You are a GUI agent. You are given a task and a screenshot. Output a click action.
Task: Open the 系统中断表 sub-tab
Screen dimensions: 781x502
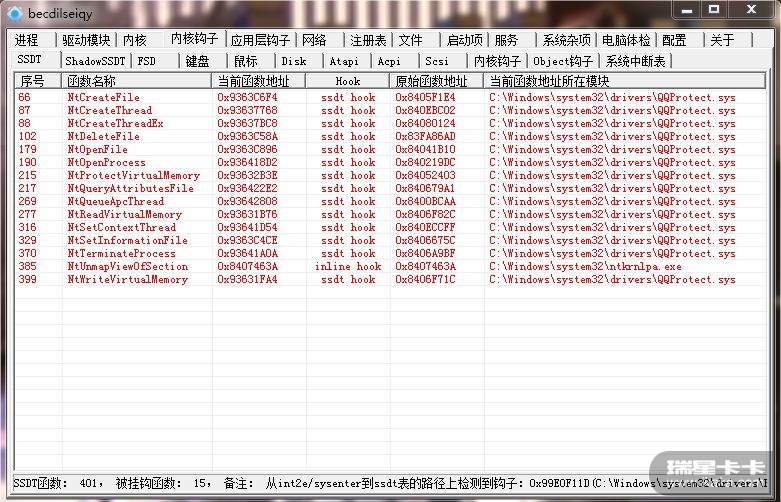636,61
